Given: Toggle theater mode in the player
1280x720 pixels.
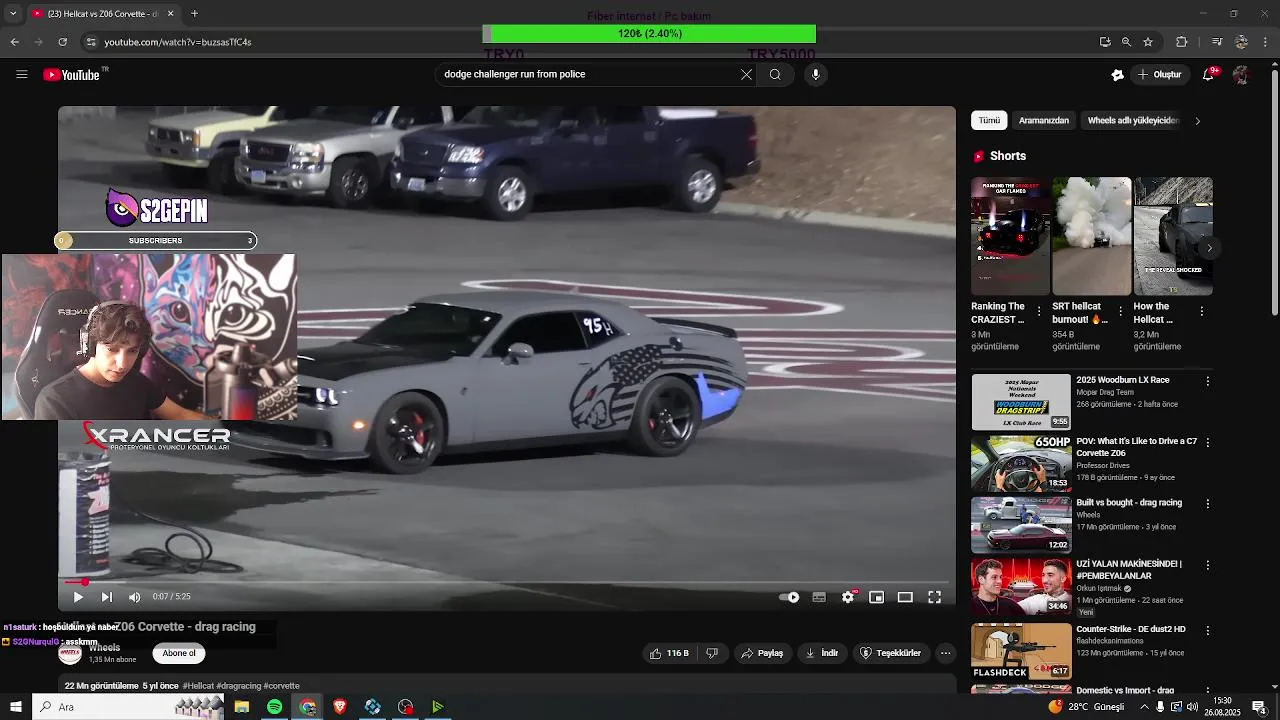Looking at the screenshot, I should pyautogui.click(x=905, y=597).
